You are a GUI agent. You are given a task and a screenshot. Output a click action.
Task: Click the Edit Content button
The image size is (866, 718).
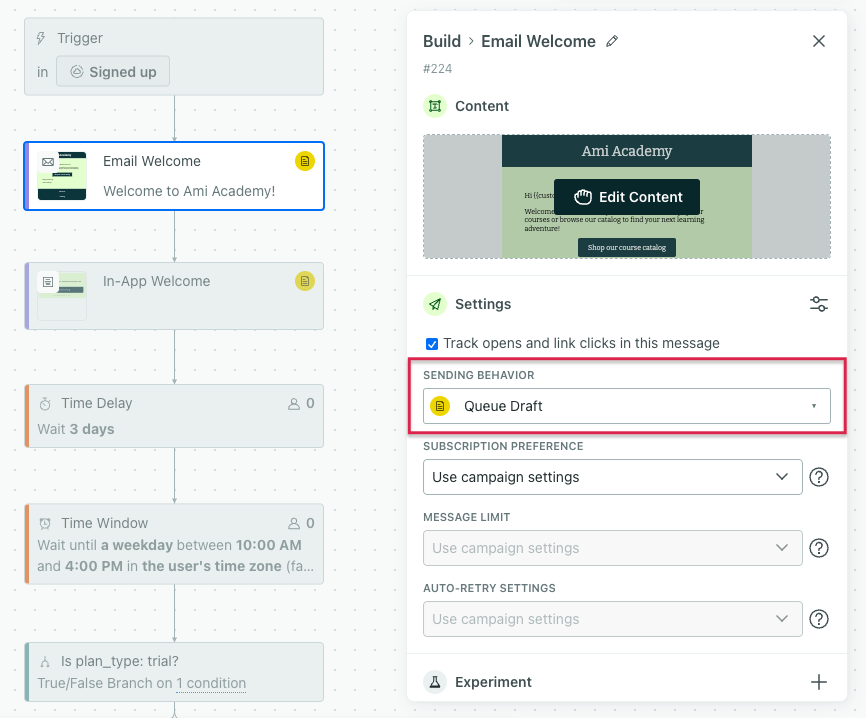[627, 197]
